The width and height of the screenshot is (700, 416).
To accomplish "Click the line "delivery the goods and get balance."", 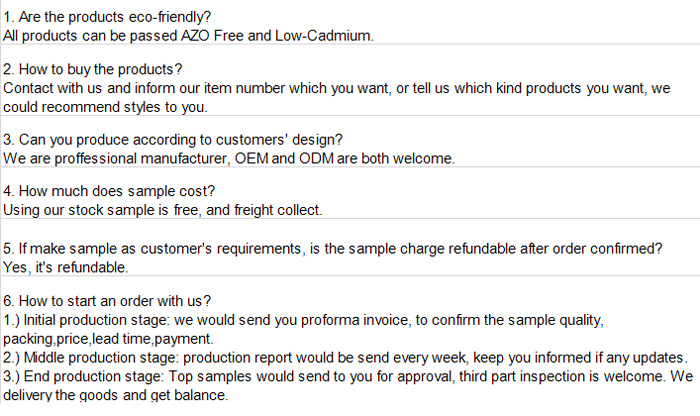I will (116, 395).
